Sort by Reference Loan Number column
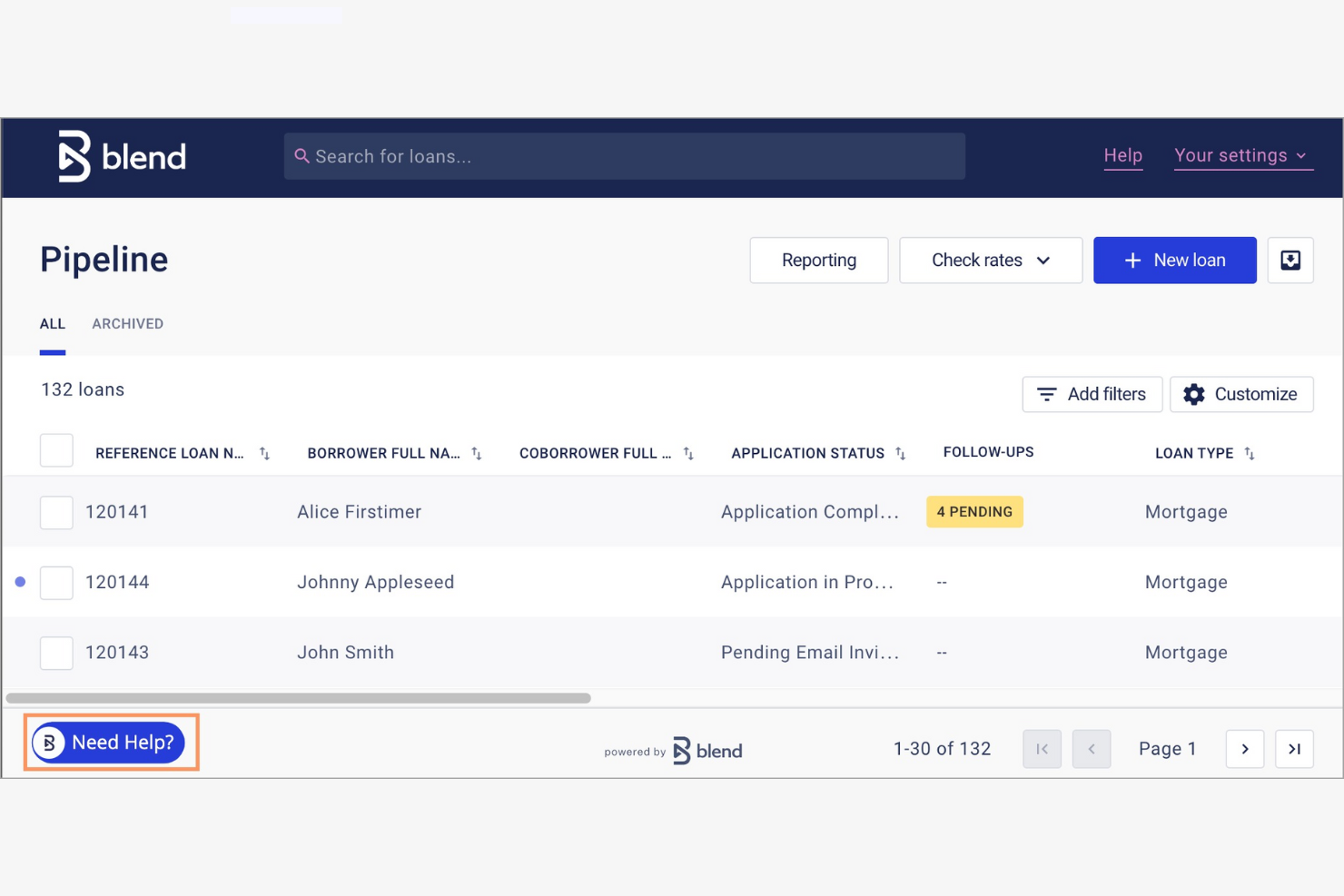1344x896 pixels. tap(263, 453)
